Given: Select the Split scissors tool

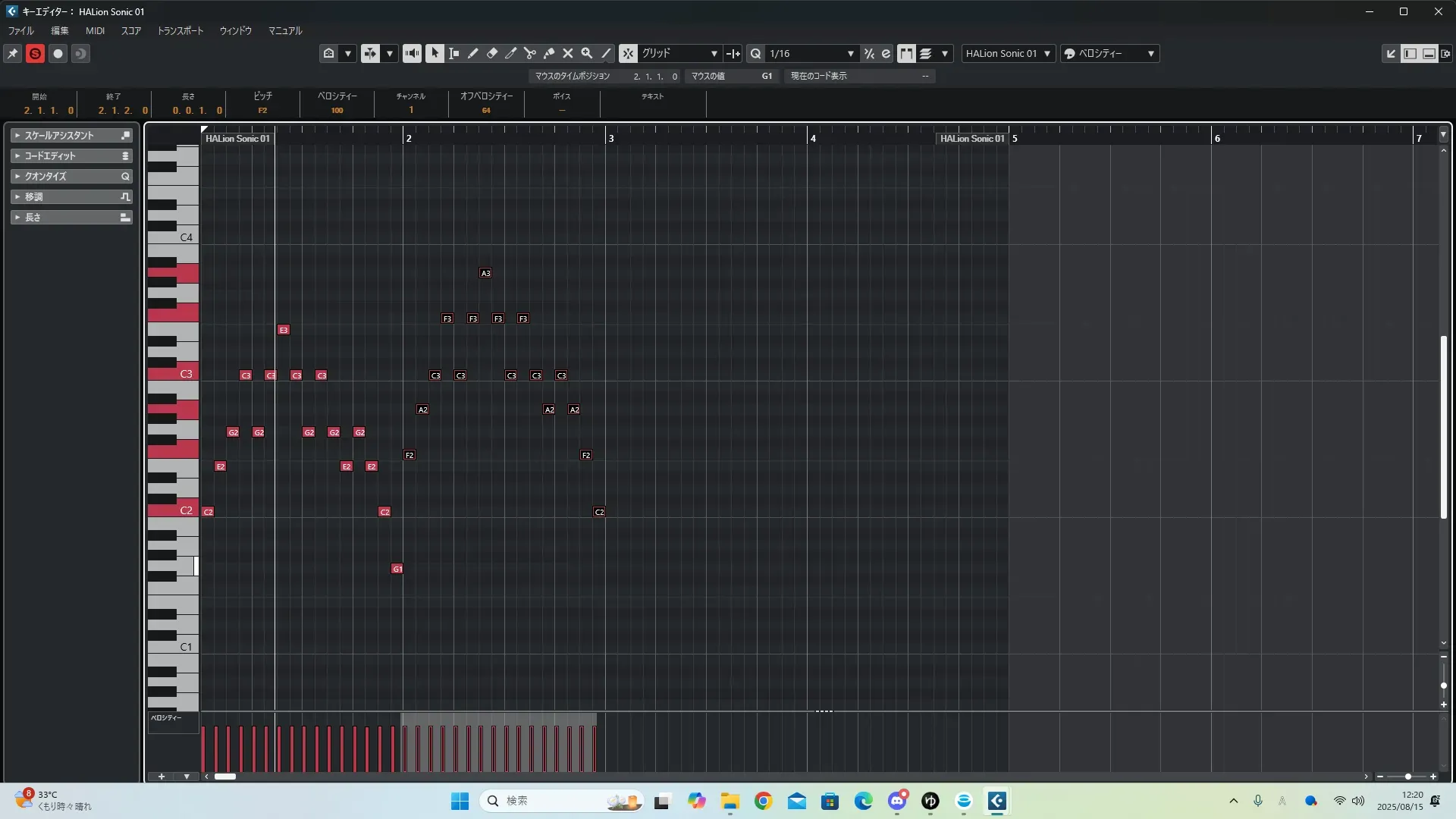Looking at the screenshot, I should [529, 53].
